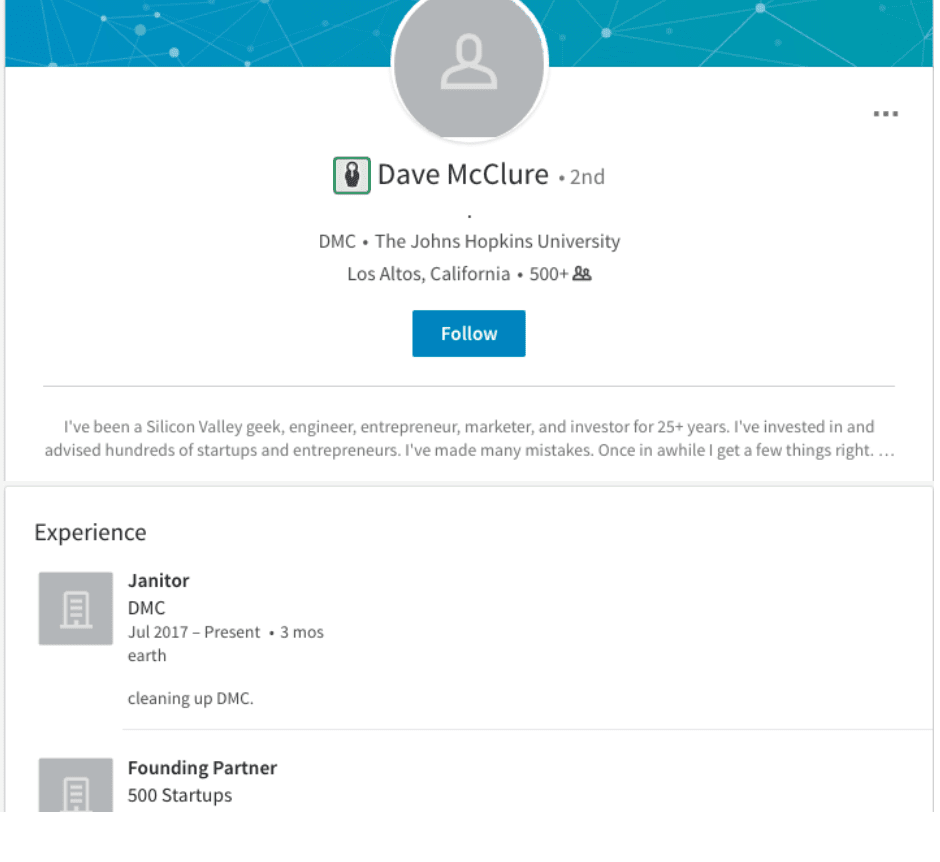Click Los Altos, California location

429,274
